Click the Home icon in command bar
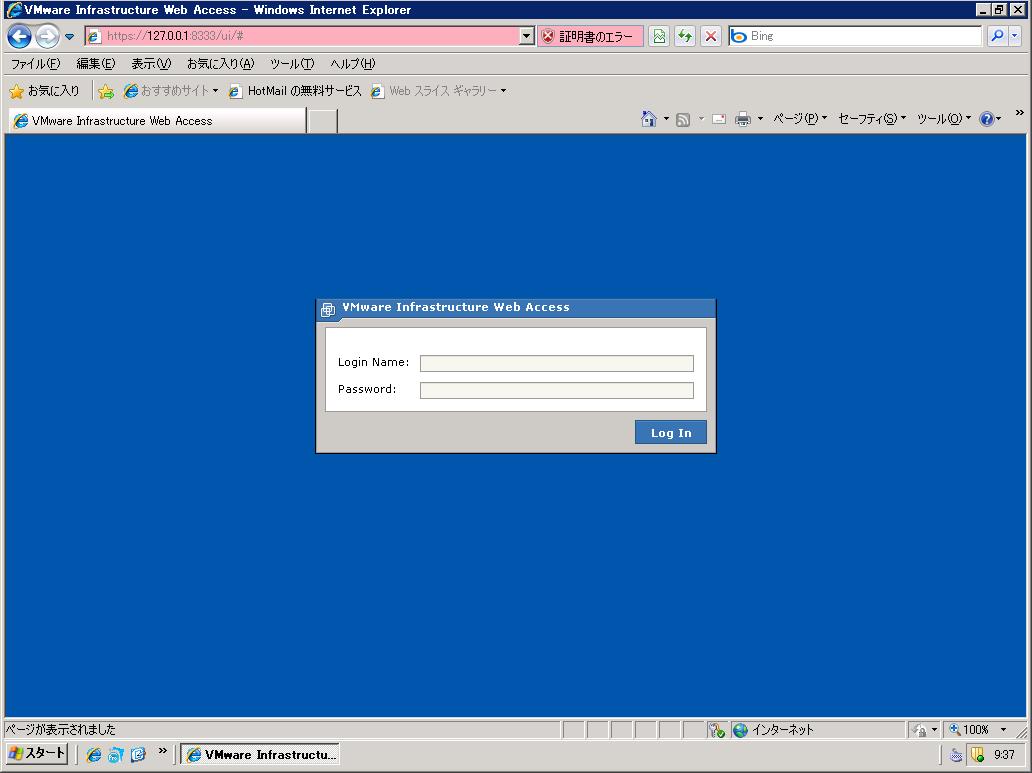This screenshot has height=773, width=1032. click(x=649, y=119)
